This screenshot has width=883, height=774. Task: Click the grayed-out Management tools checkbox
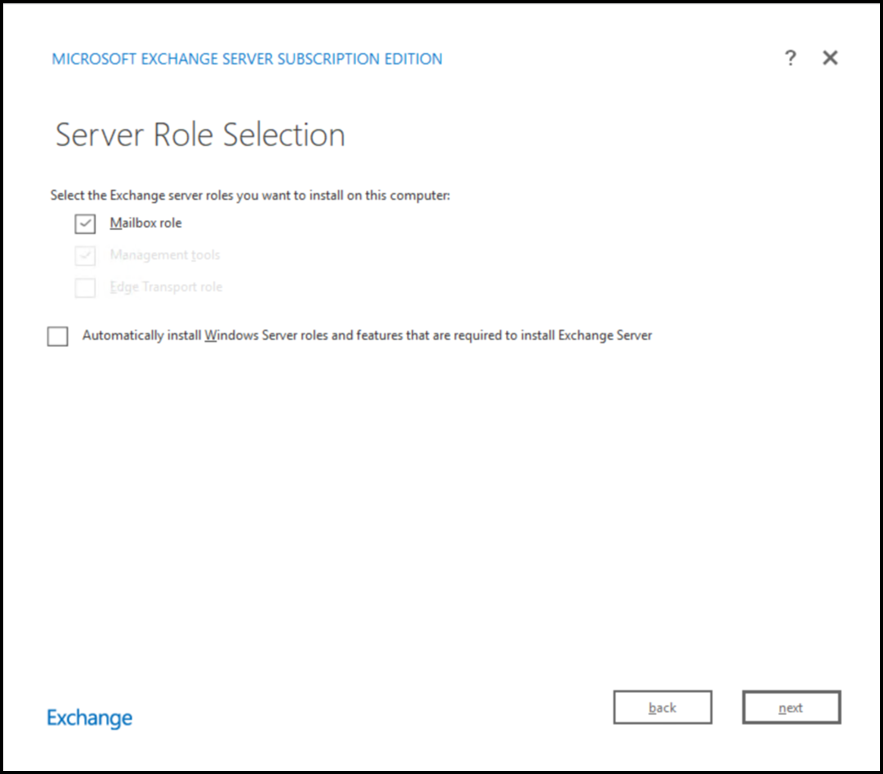[x=85, y=256]
